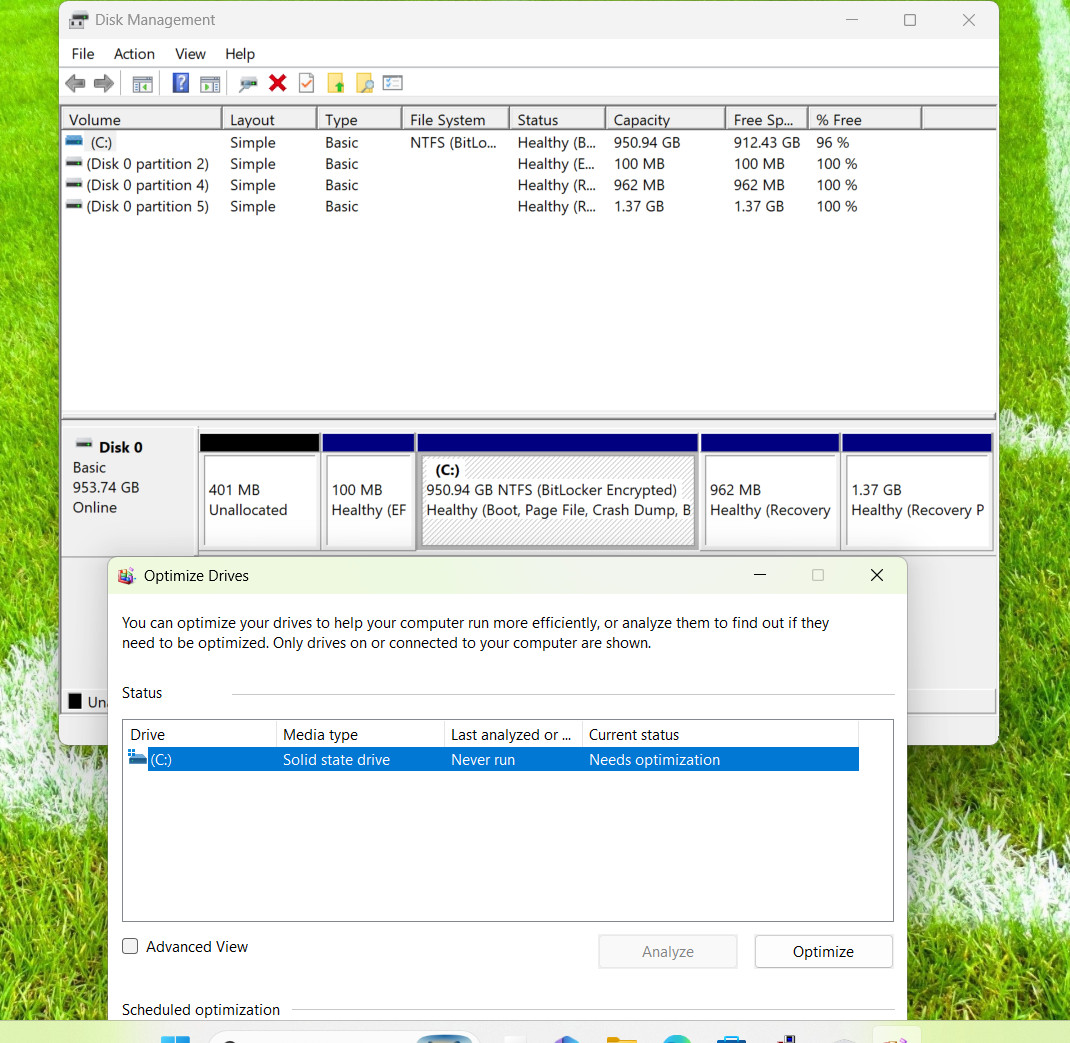Sort by the Free Space column header
Screen dimensions: 1070x1043
coord(766,119)
